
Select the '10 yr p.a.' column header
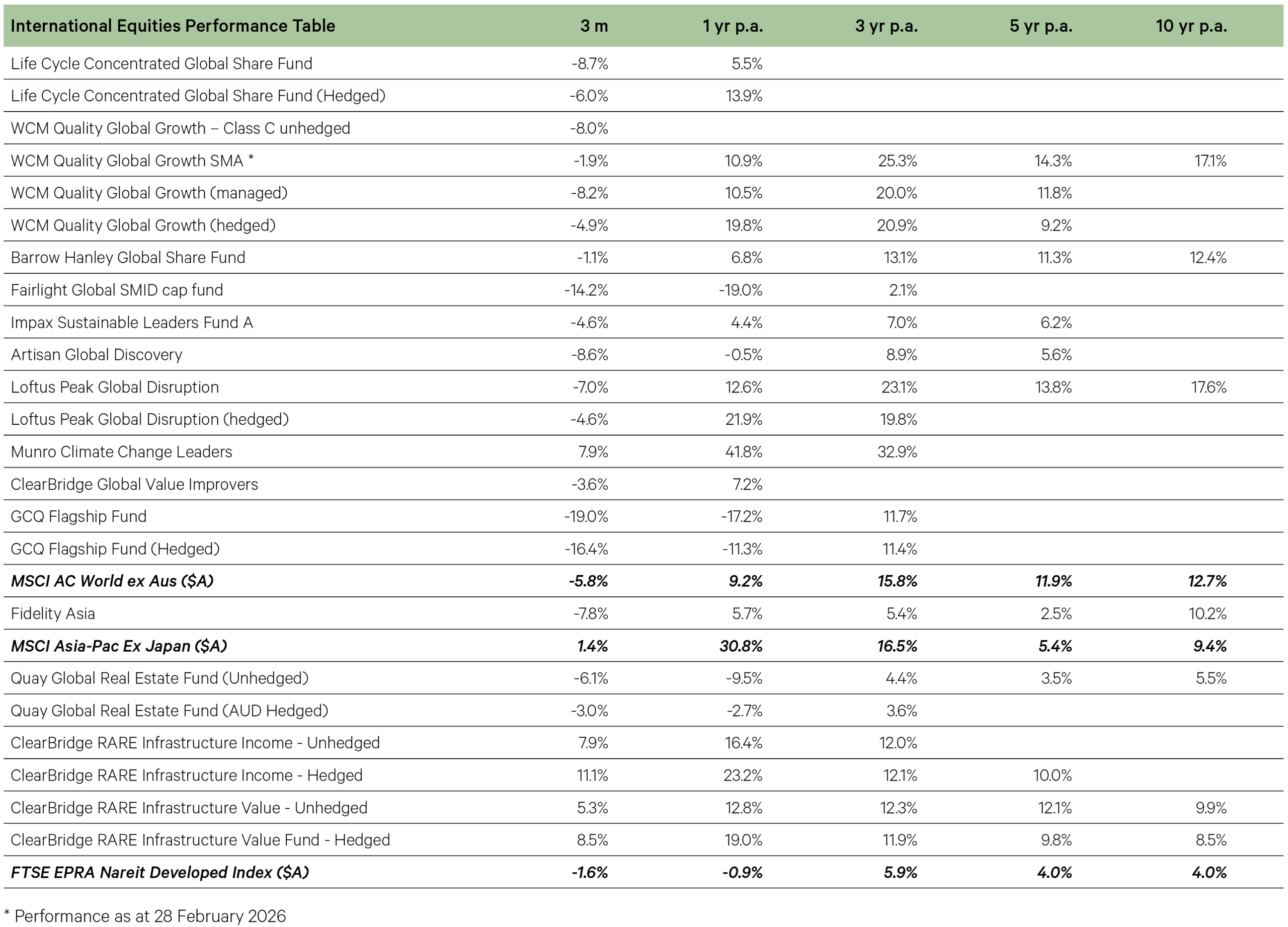(x=1191, y=26)
